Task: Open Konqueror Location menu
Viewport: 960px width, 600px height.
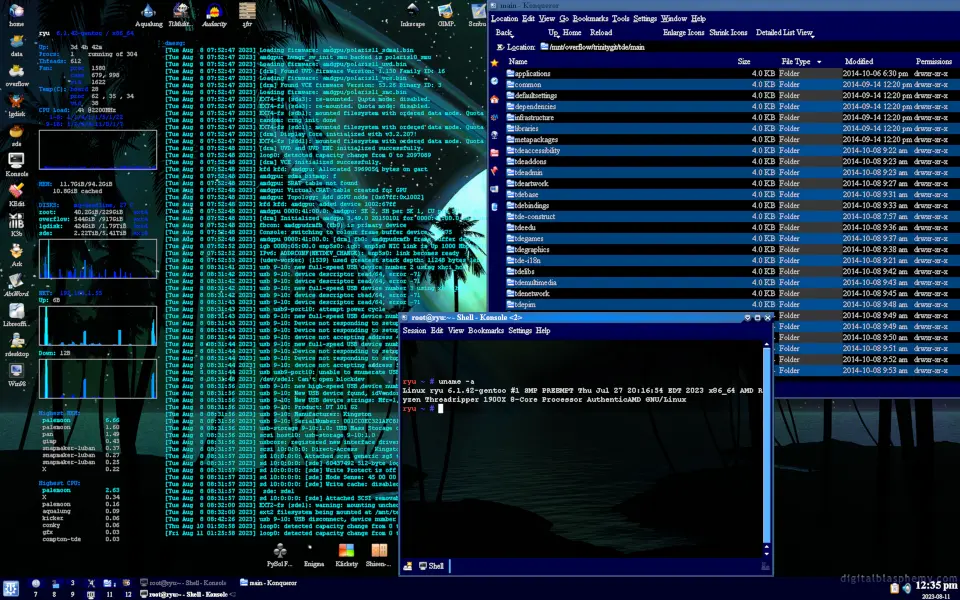Action: [x=504, y=18]
